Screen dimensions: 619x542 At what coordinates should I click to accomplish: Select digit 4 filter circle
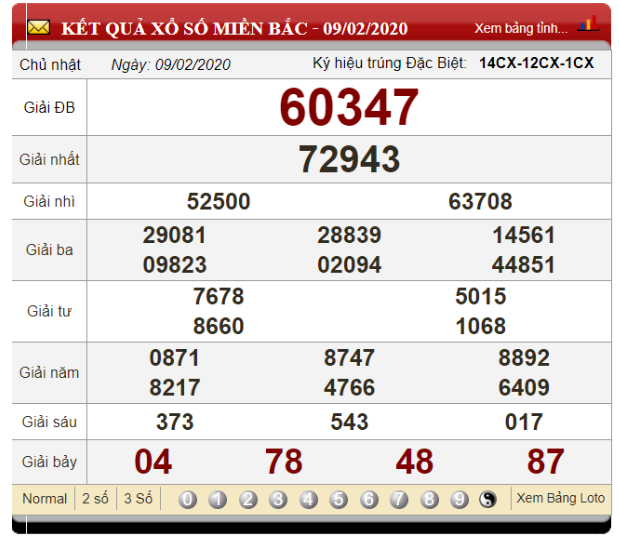(x=309, y=499)
